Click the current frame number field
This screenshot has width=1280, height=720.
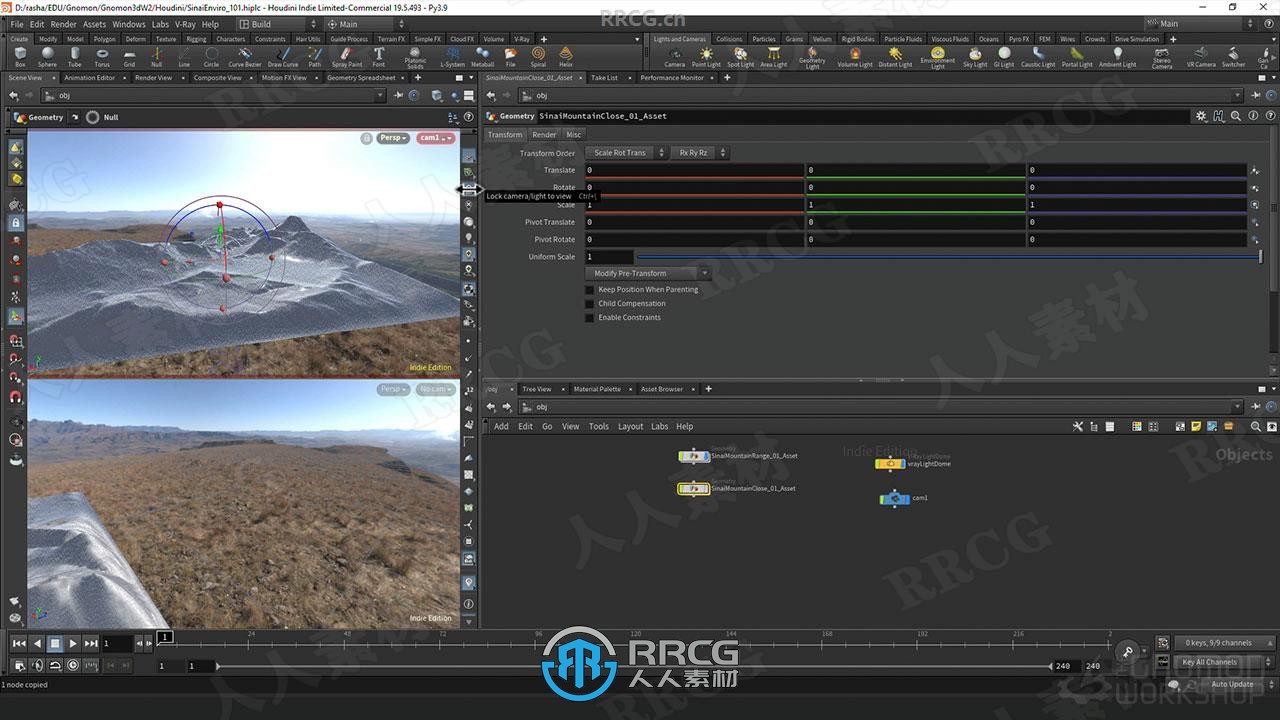[x=117, y=644]
